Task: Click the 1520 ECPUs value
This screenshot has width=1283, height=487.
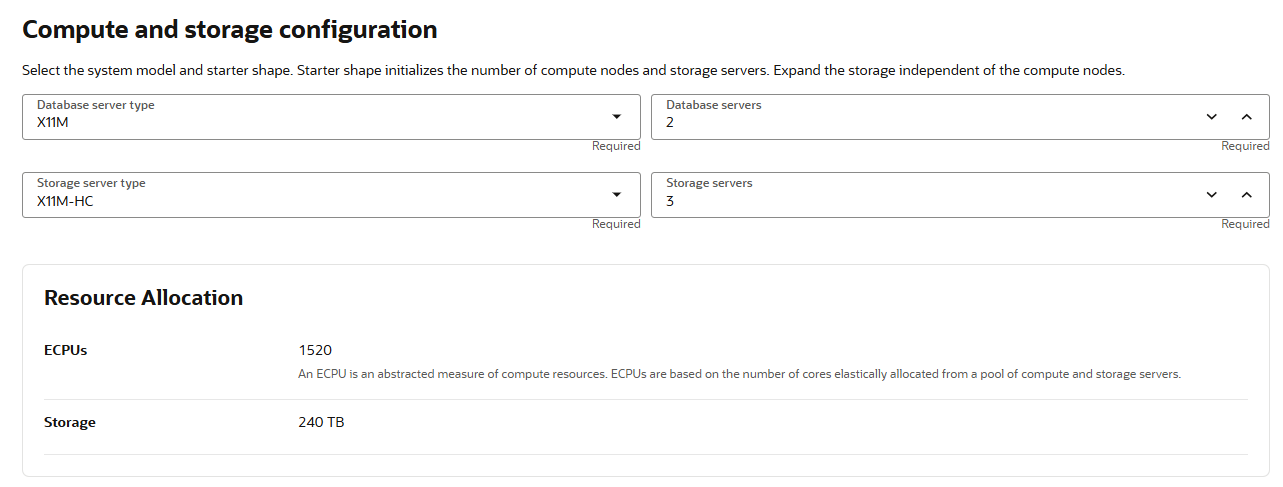Action: pyautogui.click(x=315, y=350)
